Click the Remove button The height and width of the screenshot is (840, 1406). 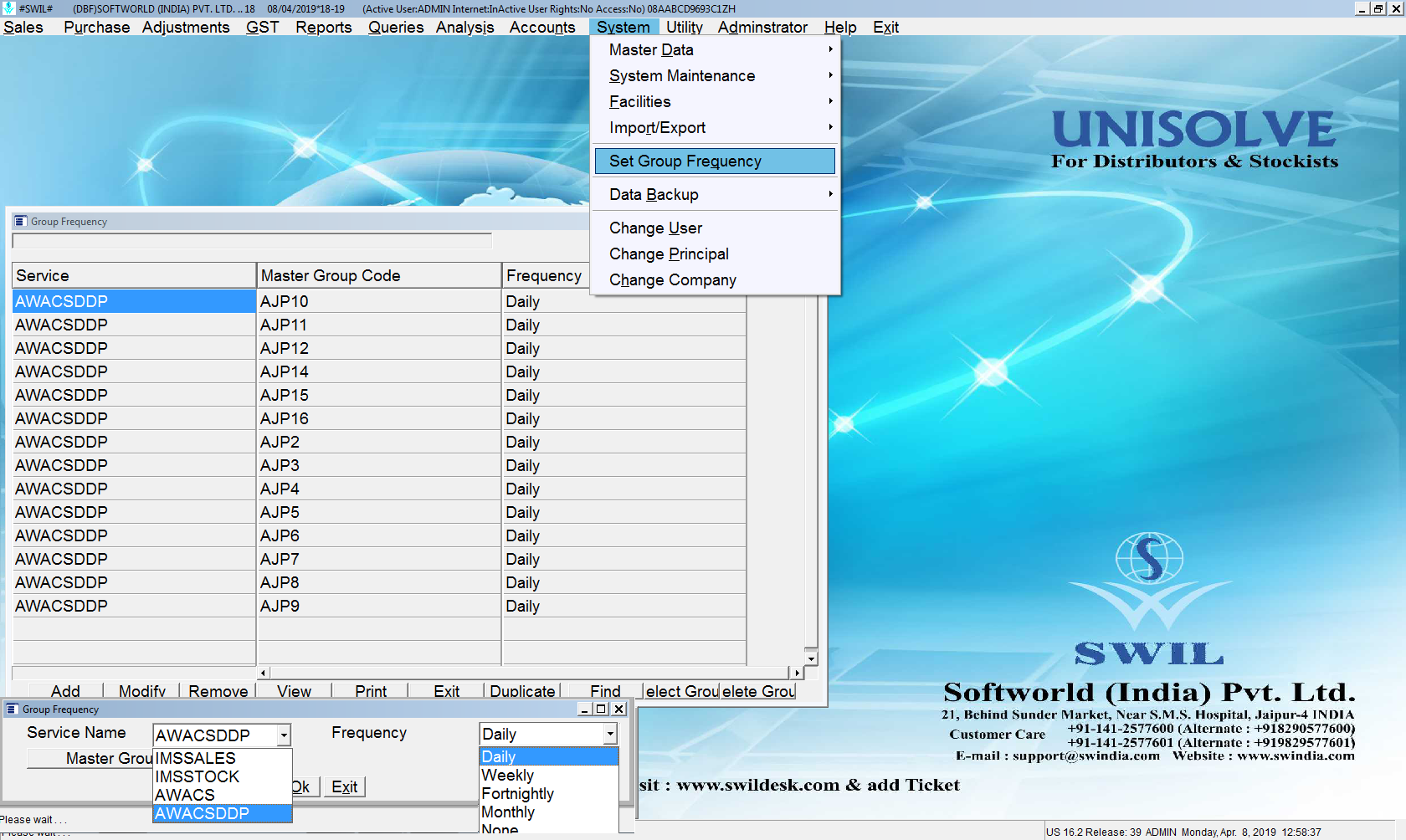click(218, 691)
